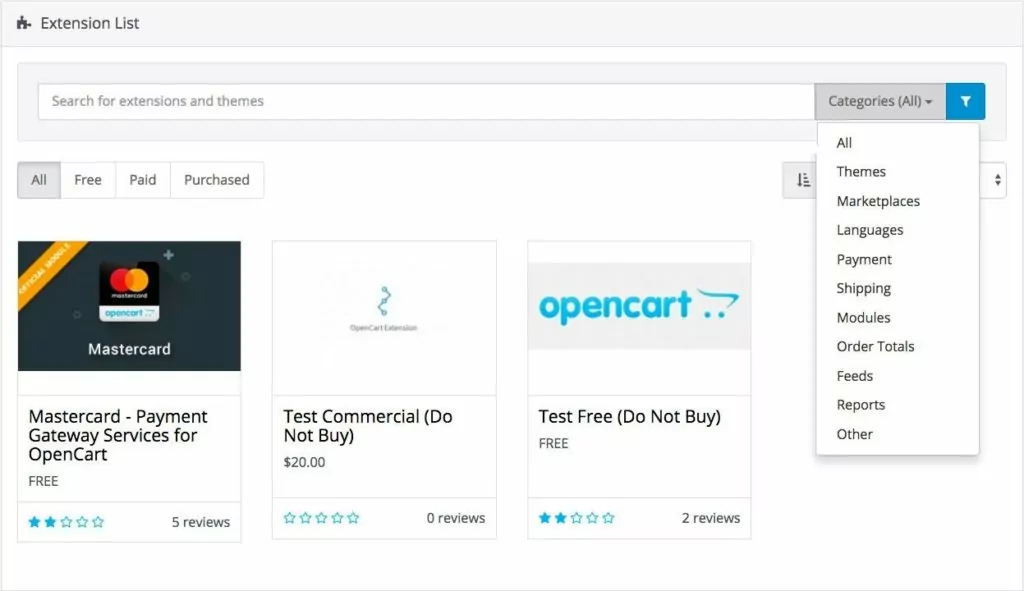Click Mastercard extension star rating

tap(66, 522)
